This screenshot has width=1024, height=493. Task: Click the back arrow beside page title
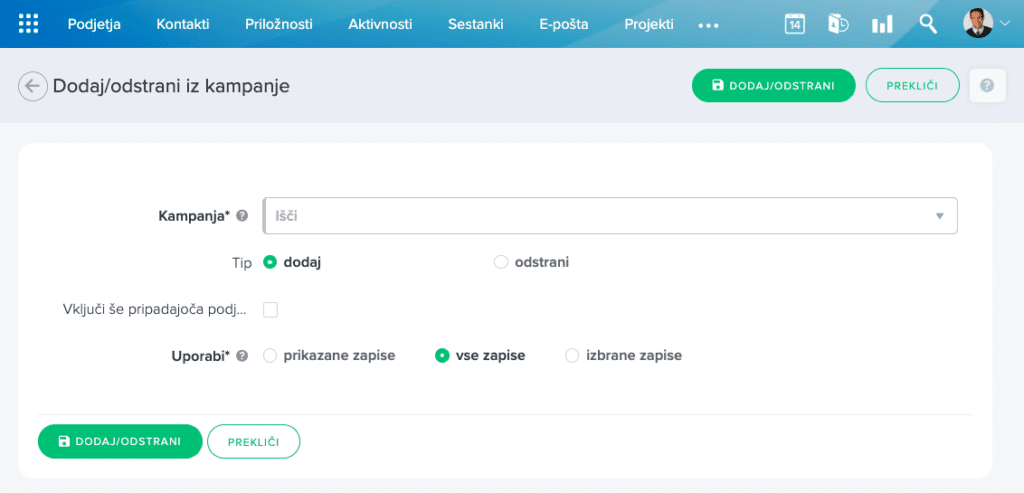click(32, 86)
